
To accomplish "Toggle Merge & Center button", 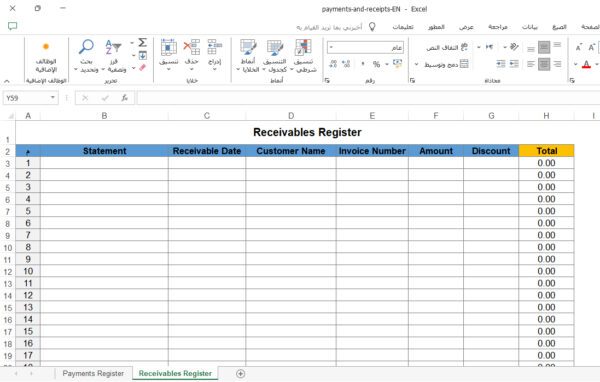I will (x=446, y=64).
